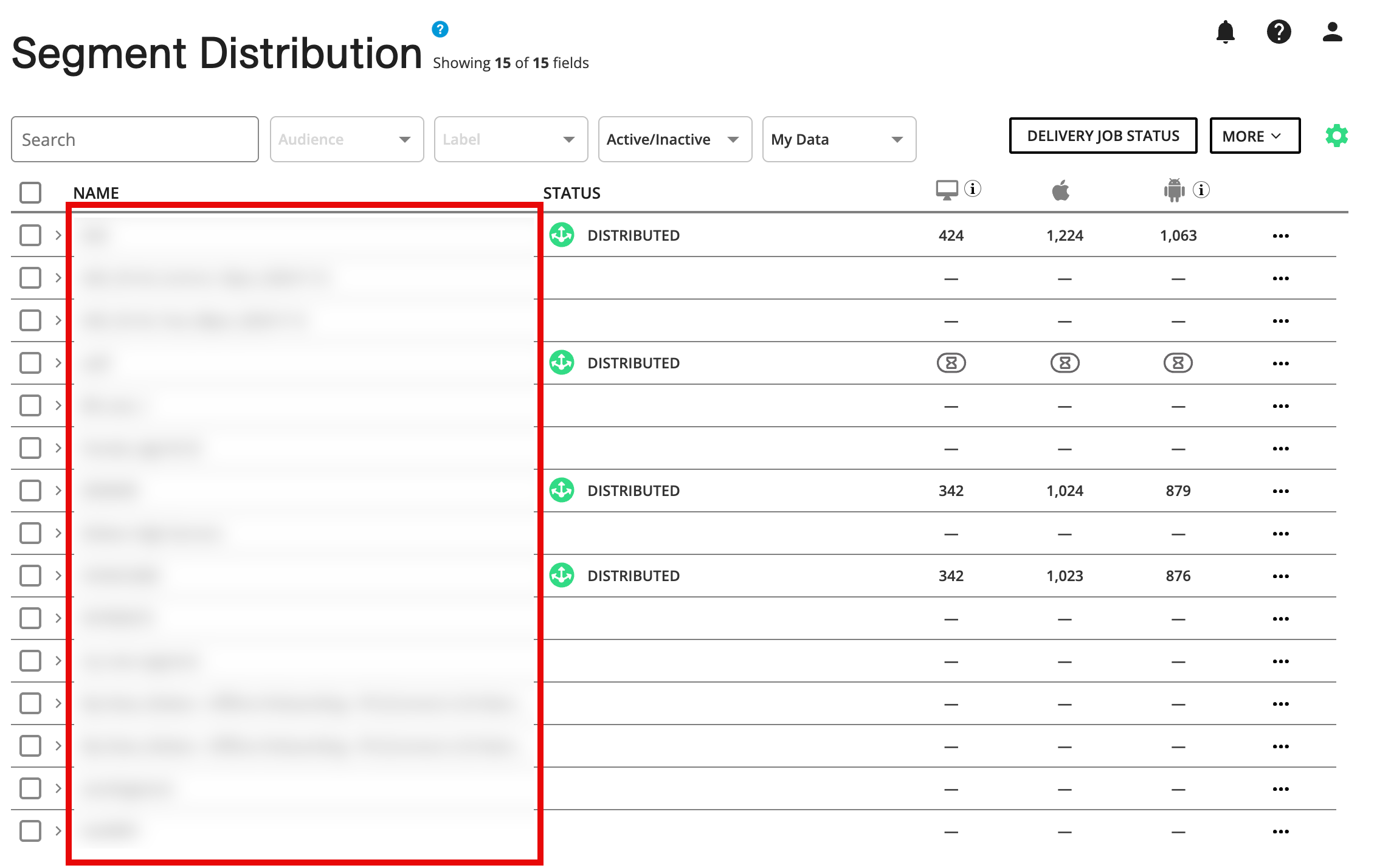Click the blue help icon beside Segment Distribution
The width and height of the screenshot is (1391, 868).
pyautogui.click(x=440, y=29)
